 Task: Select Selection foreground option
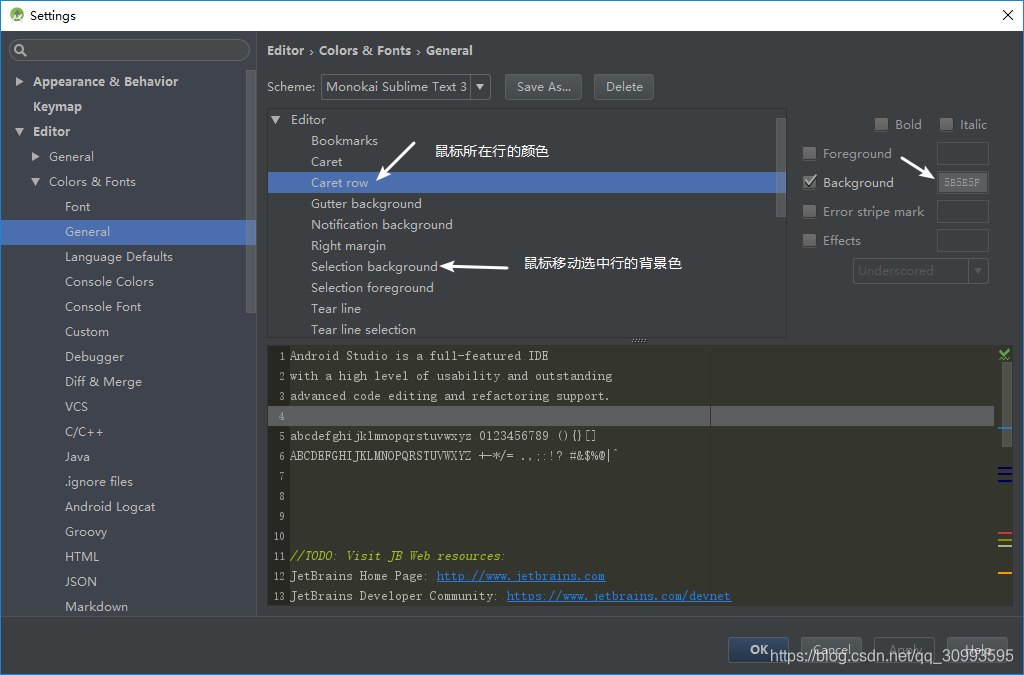(x=372, y=288)
